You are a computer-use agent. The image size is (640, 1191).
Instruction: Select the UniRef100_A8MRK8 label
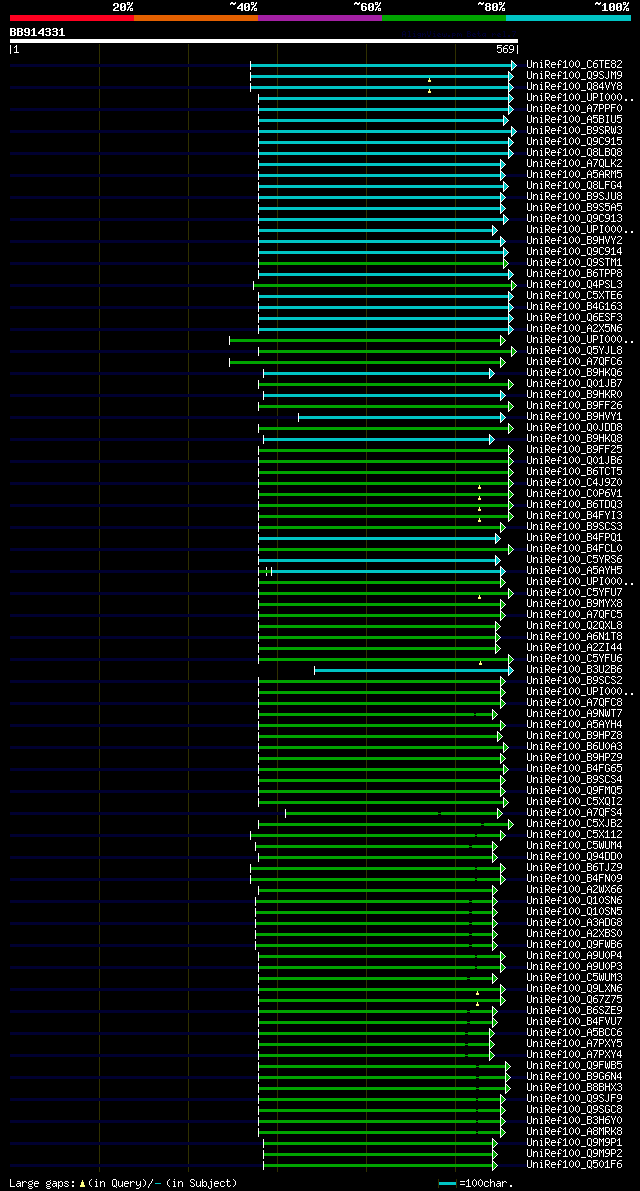(x=574, y=1133)
